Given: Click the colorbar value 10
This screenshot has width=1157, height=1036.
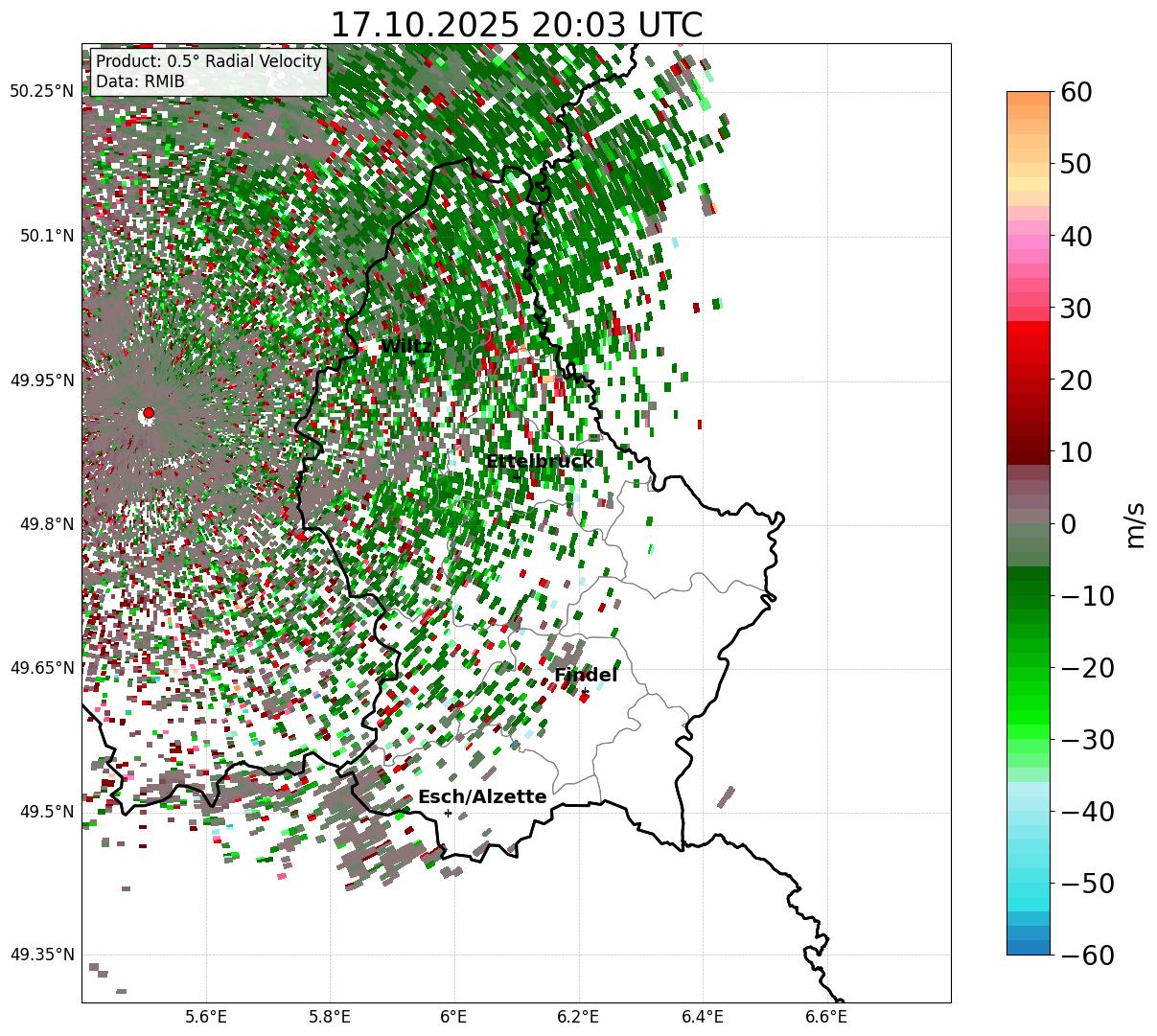Looking at the screenshot, I should (x=1076, y=451).
